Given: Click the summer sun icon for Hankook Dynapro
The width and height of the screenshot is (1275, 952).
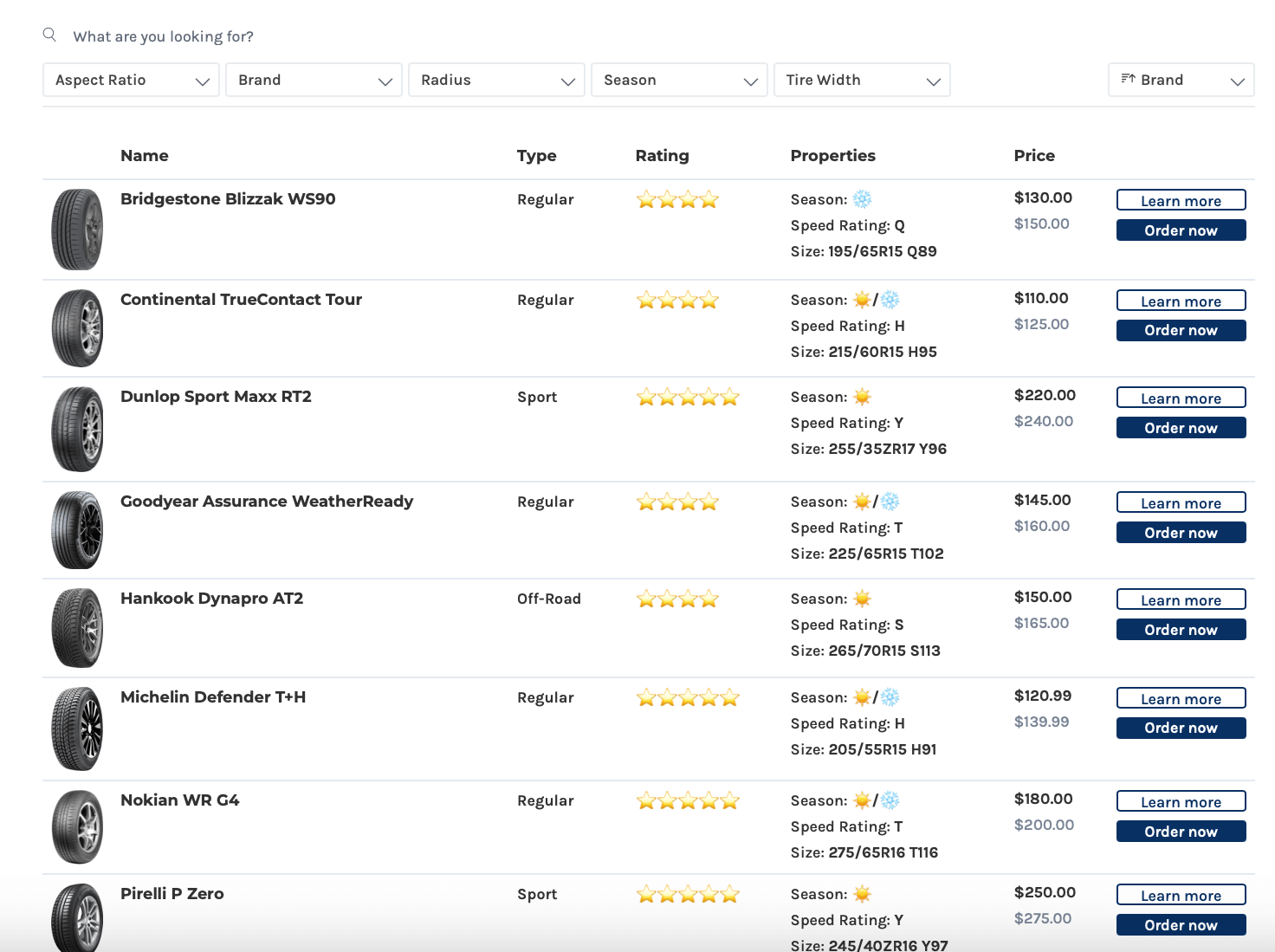Looking at the screenshot, I should 862,599.
